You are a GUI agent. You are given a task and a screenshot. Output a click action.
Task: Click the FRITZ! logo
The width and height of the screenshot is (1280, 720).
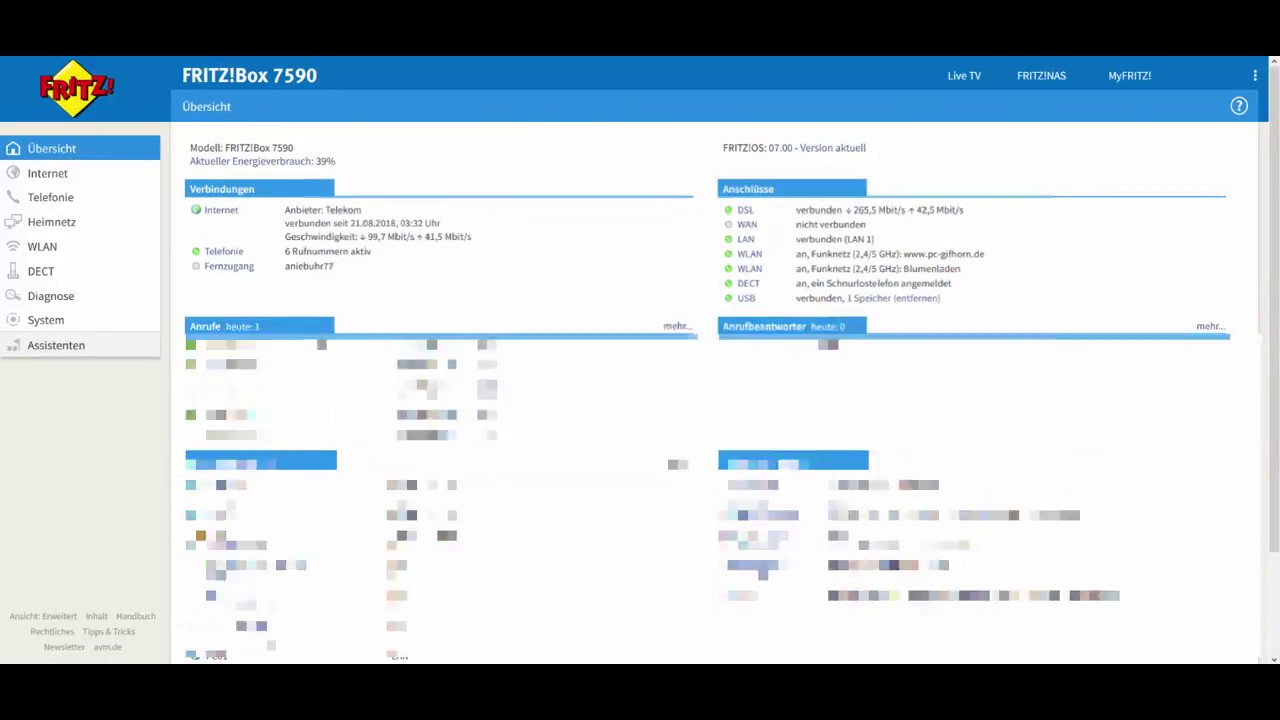77,89
